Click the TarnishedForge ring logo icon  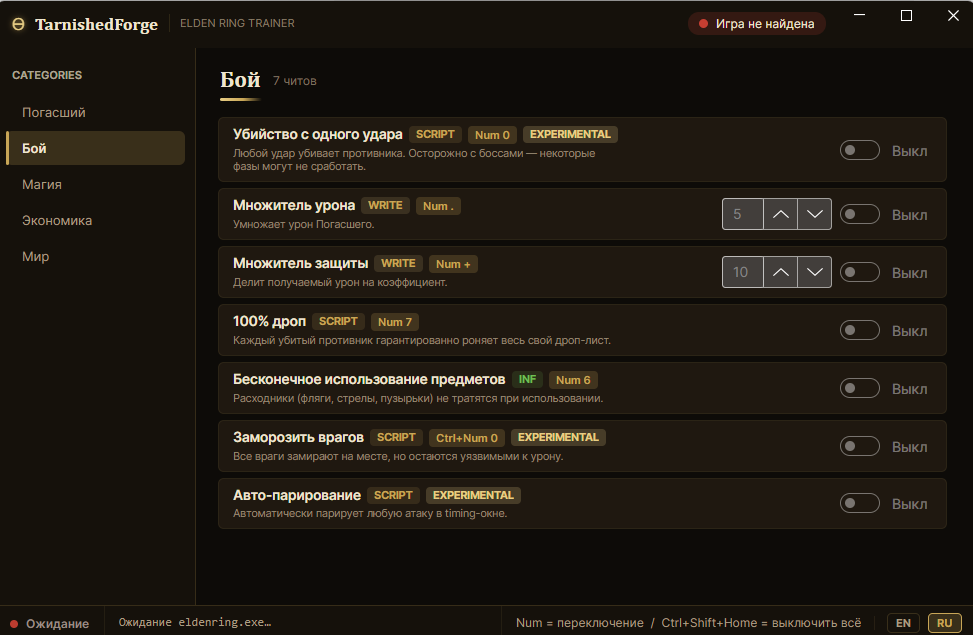pyautogui.click(x=19, y=24)
